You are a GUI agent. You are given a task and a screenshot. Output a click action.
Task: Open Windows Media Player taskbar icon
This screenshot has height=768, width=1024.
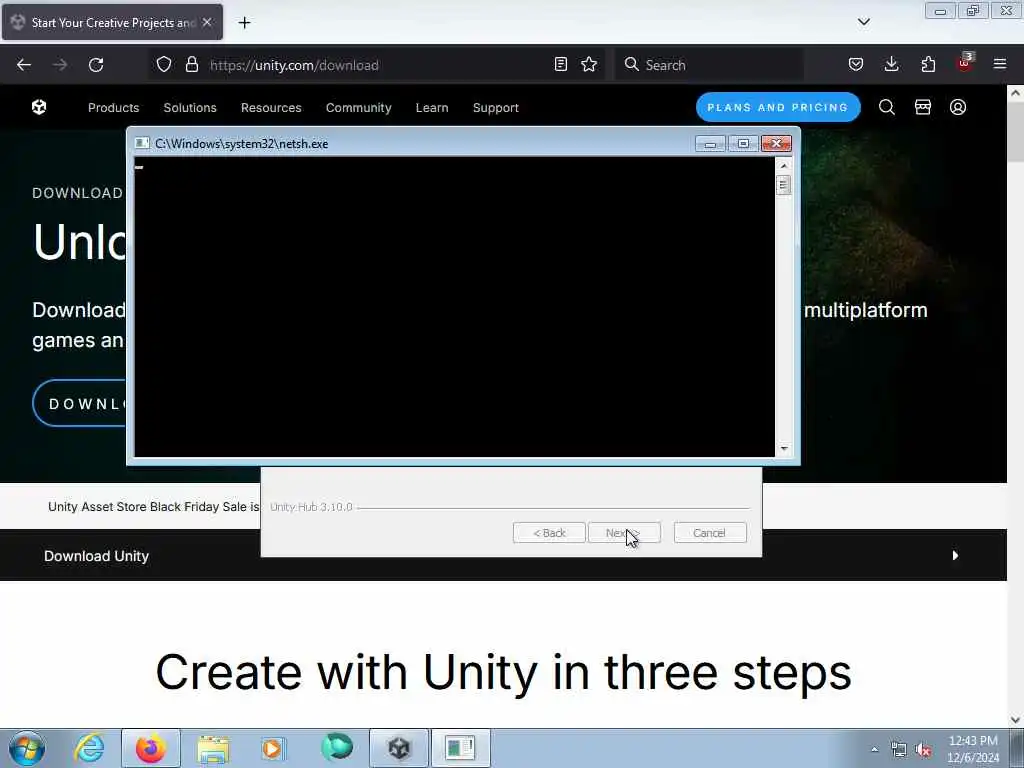tap(272, 748)
